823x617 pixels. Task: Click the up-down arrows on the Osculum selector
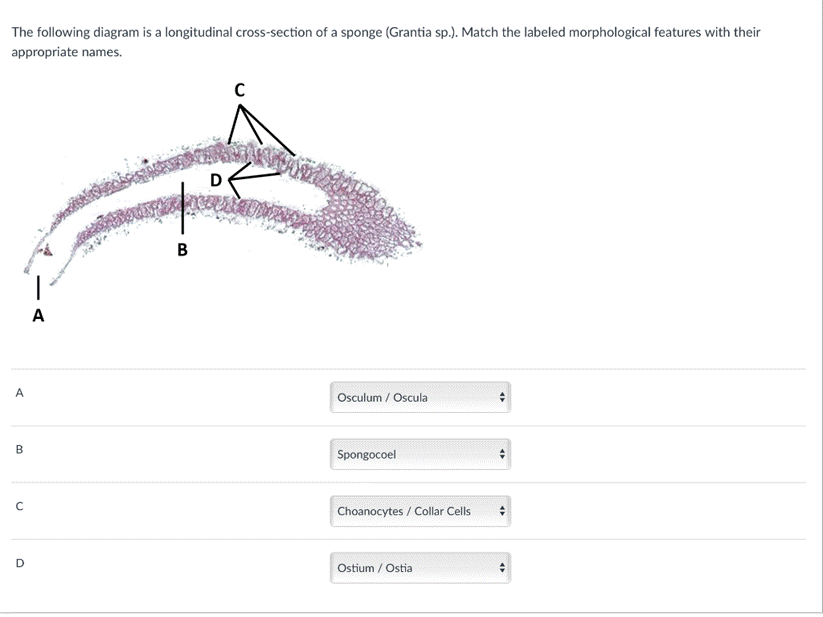pyautogui.click(x=503, y=397)
